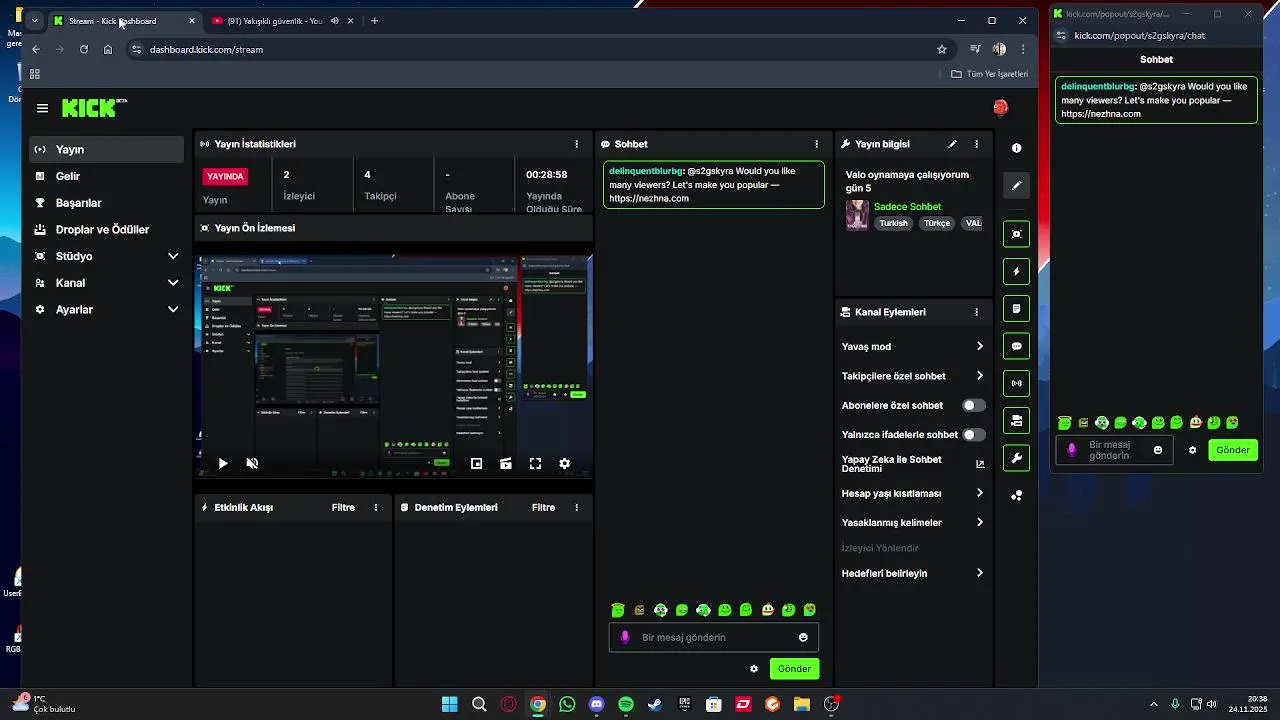Focus dashboard chat message input field
1280x720 pixels.
(714, 637)
